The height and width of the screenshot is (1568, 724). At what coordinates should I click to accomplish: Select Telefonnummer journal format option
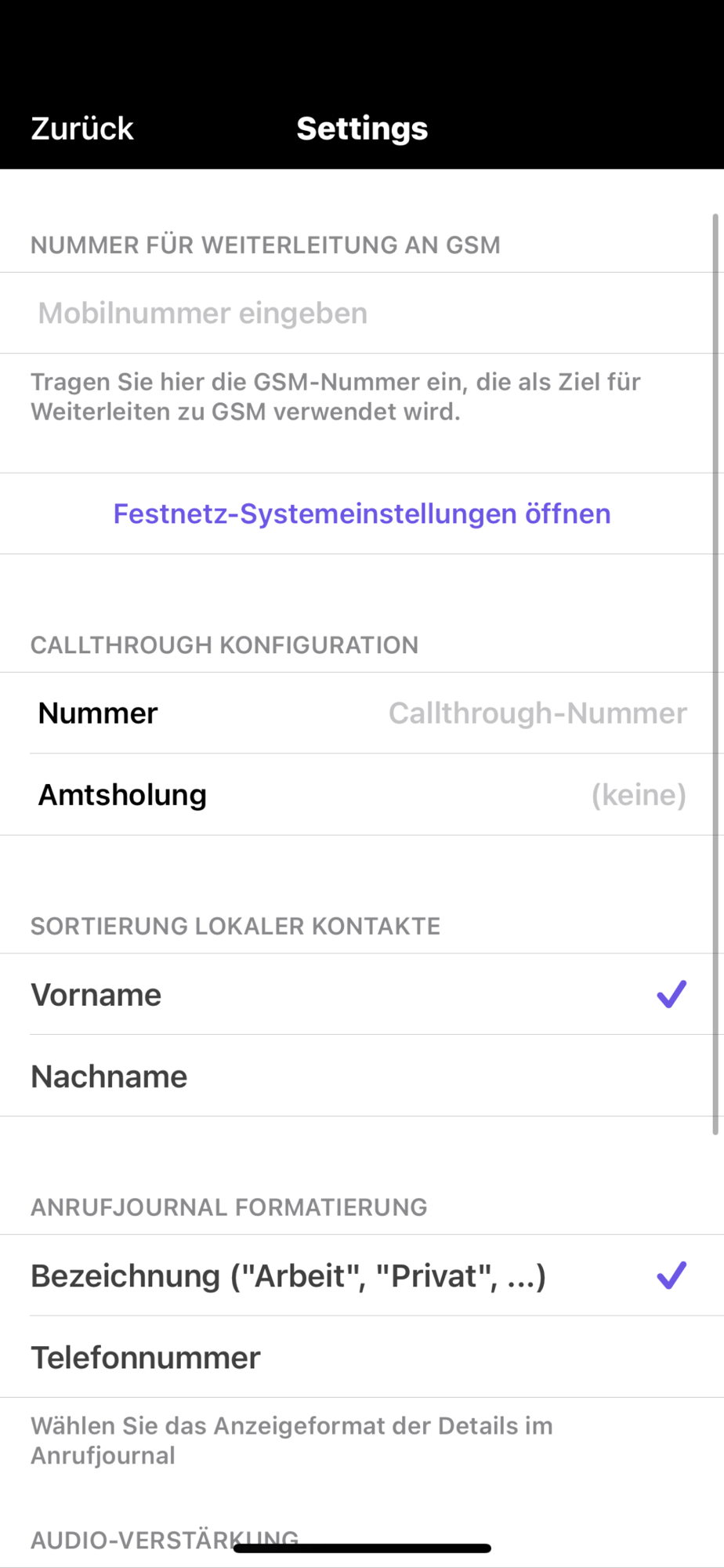click(x=146, y=1358)
